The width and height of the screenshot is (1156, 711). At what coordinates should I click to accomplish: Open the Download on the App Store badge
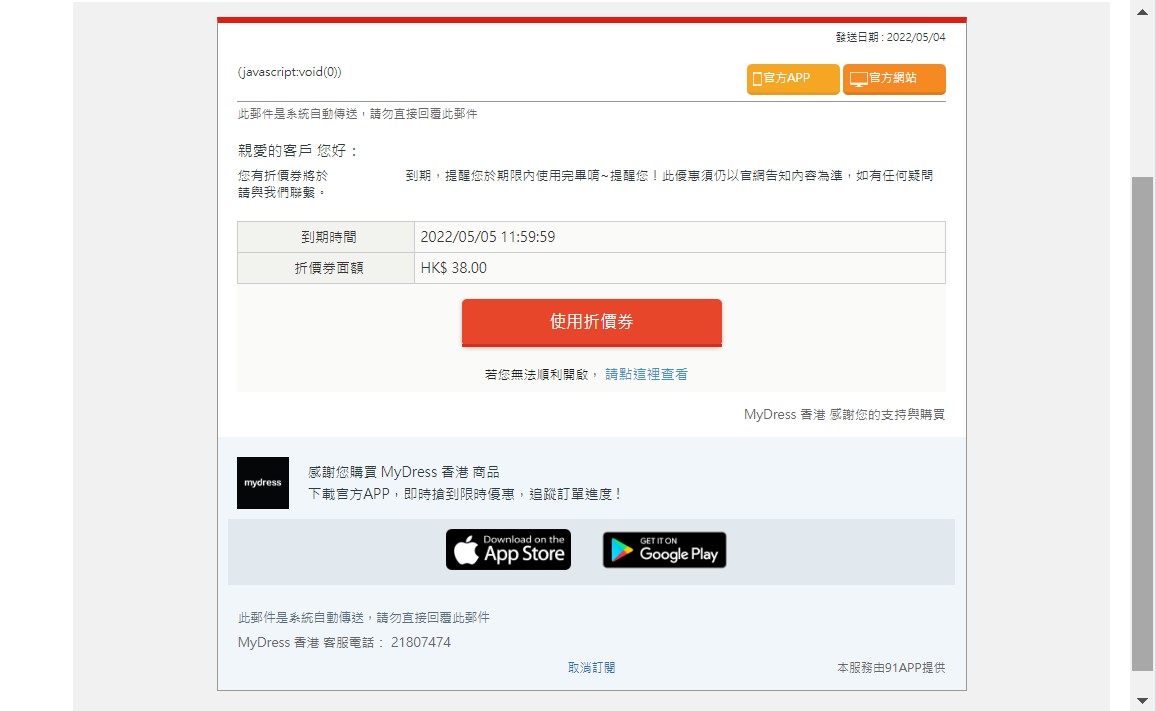(508, 549)
